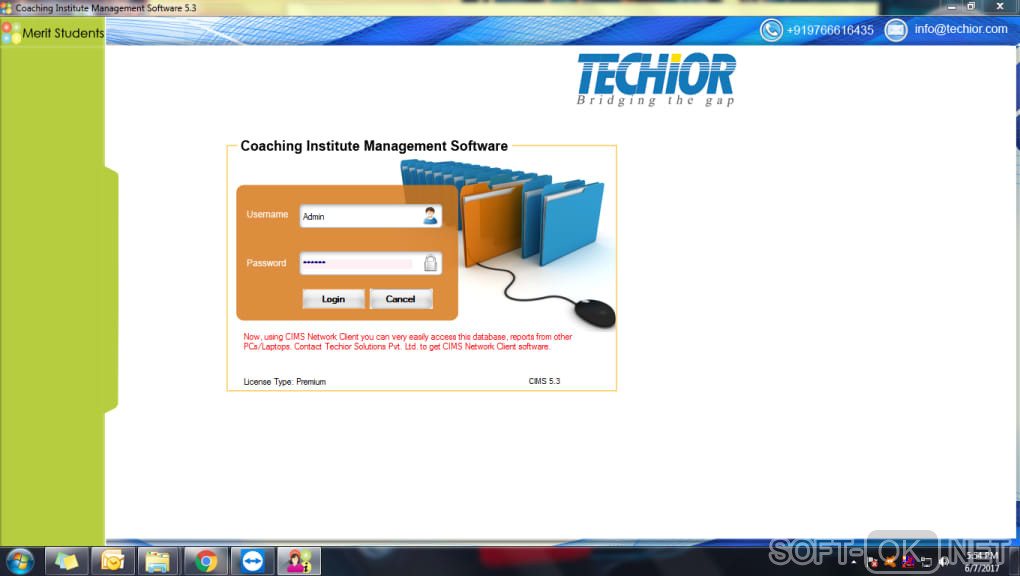This screenshot has height=576, width=1020.
Task: Click the Action Center flag tray icon
Action: point(873,562)
